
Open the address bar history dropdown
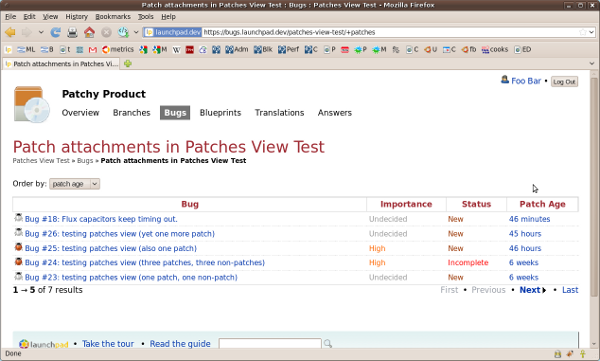pyautogui.click(x=592, y=33)
